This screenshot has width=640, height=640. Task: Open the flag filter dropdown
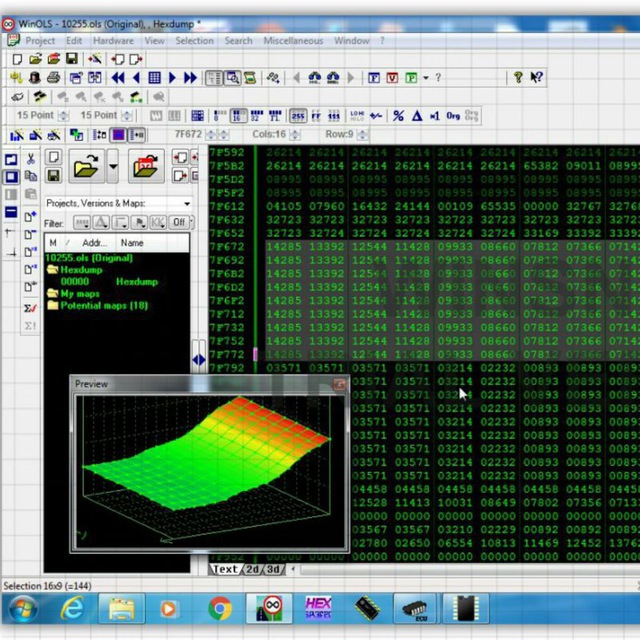139,222
